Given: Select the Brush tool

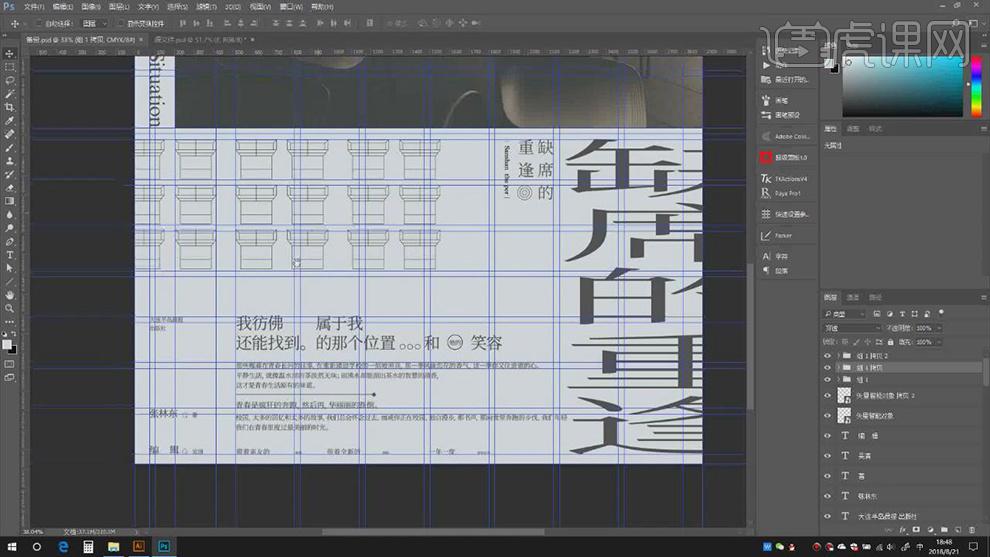Looking at the screenshot, I should (9, 148).
